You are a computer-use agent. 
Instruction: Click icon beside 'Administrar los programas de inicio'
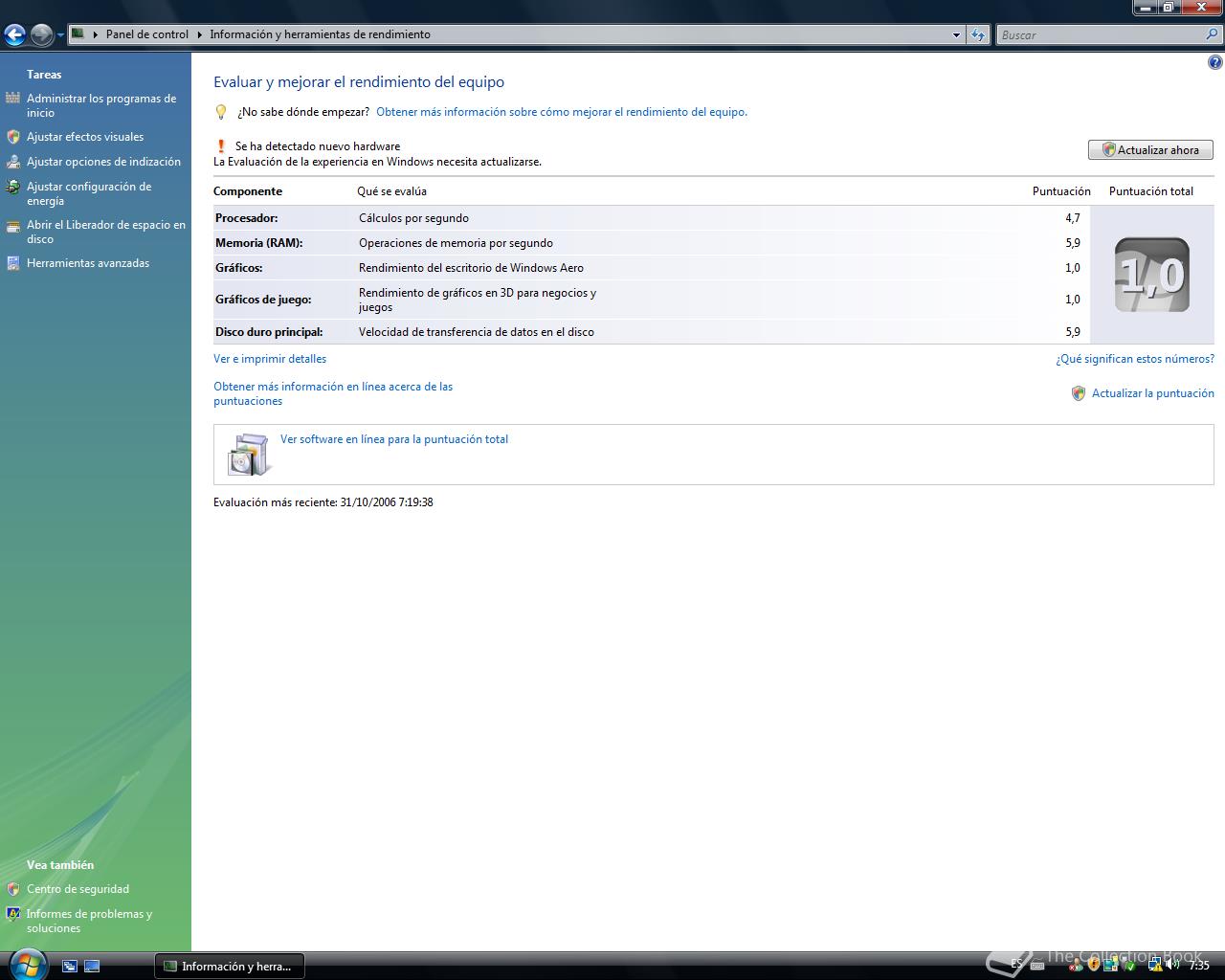pos(12,98)
